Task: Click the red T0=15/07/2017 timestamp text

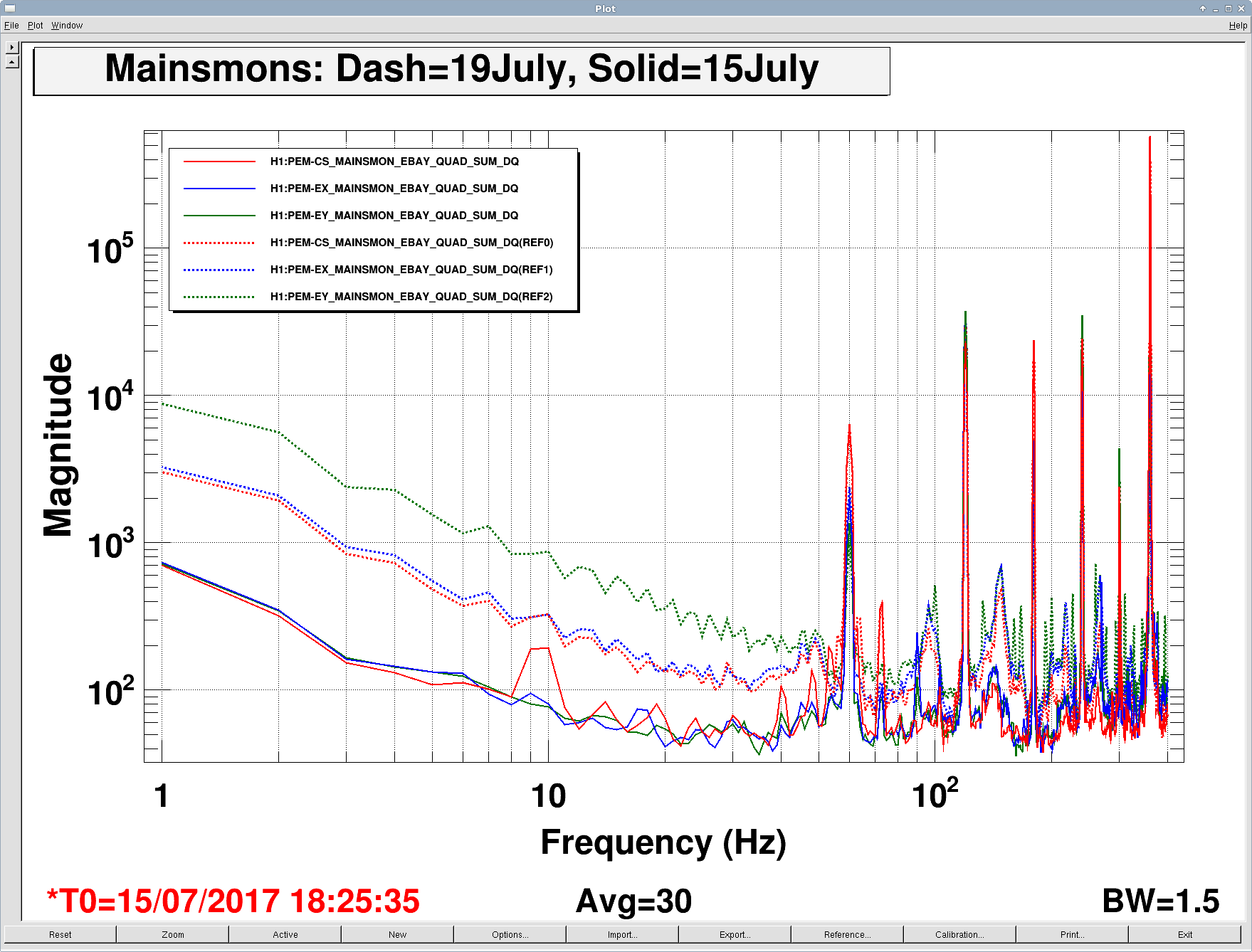Action: pyautogui.click(x=233, y=901)
